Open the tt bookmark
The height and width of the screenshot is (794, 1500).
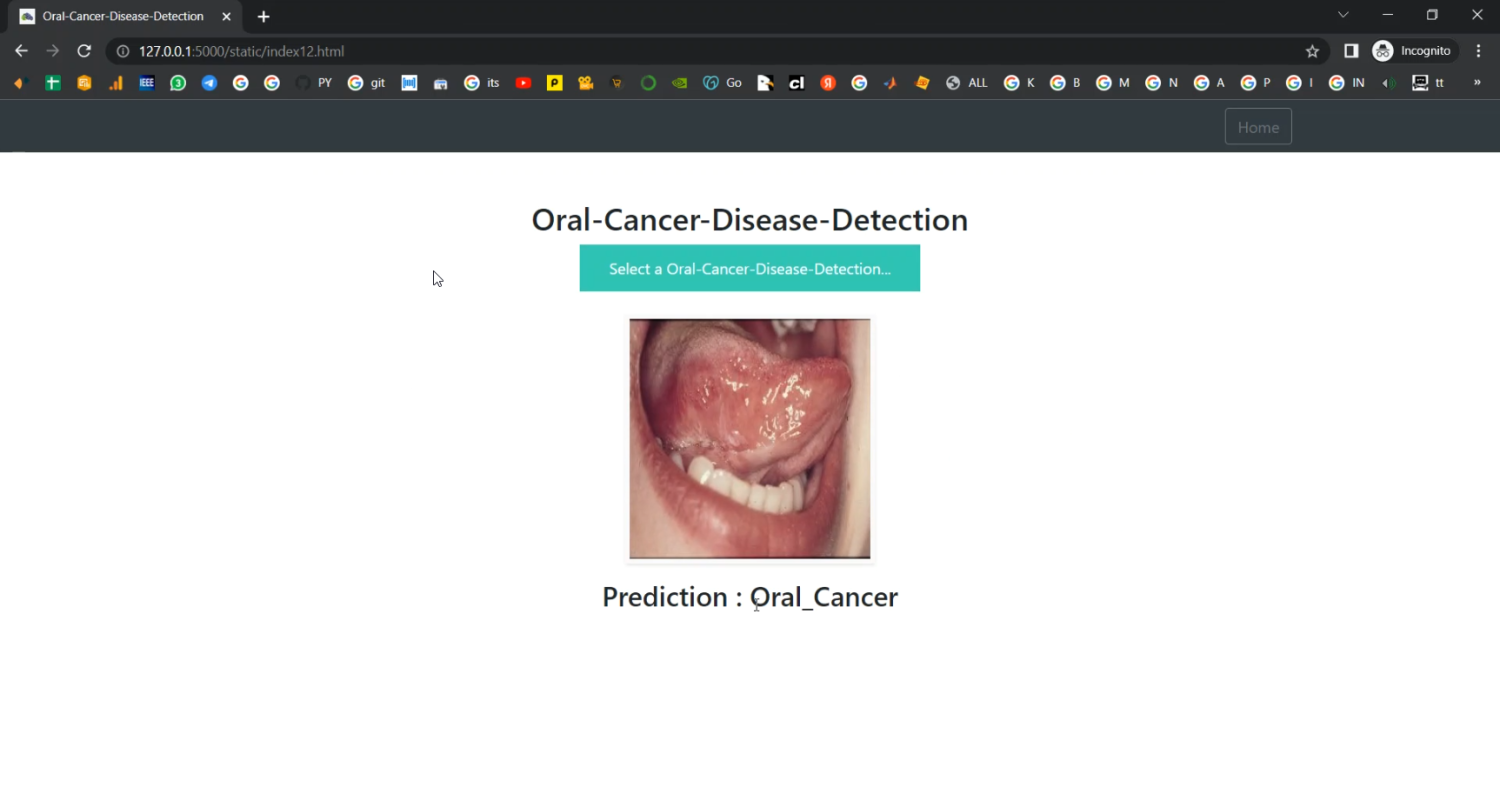(x=1427, y=83)
